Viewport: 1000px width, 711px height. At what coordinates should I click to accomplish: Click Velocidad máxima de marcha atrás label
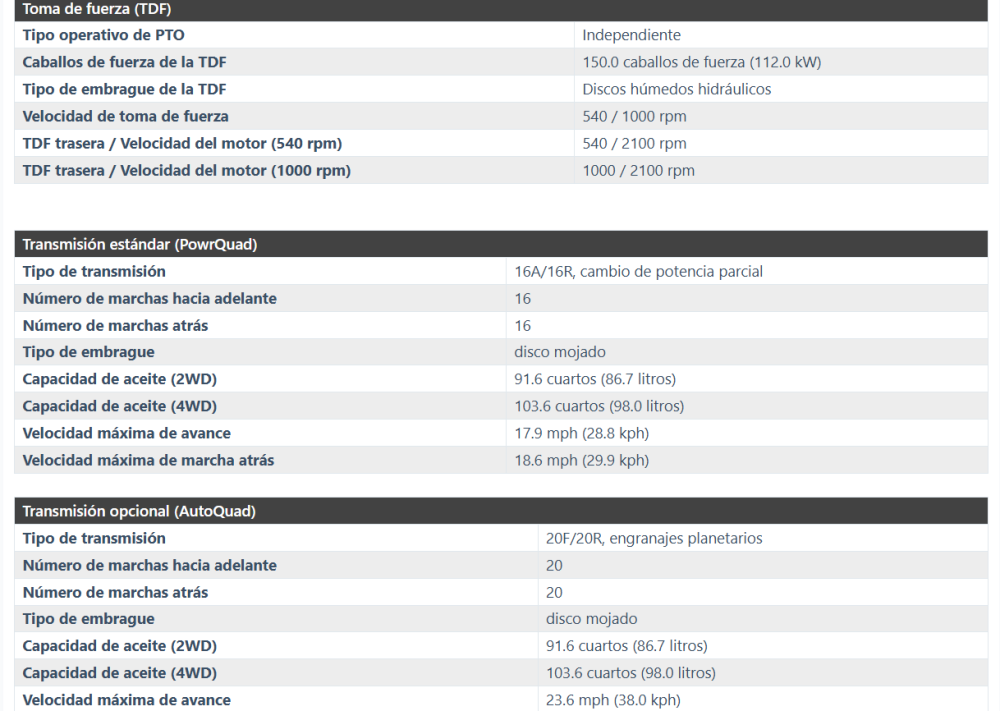click(148, 460)
